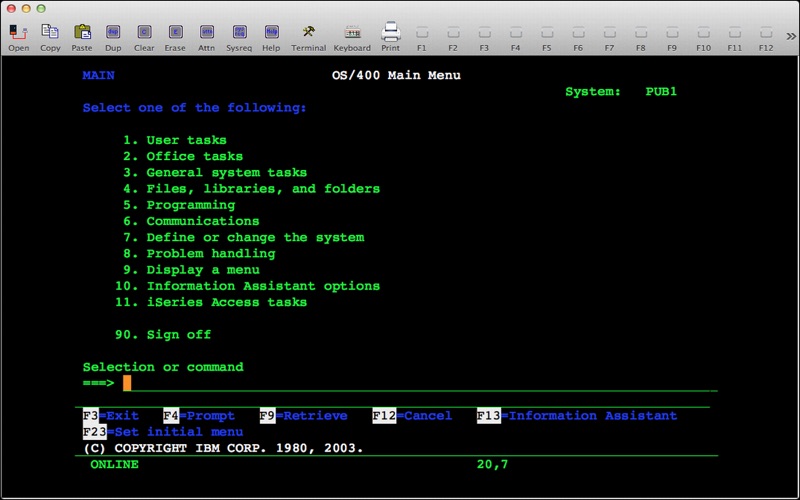Click the ONLINE status indicator
800x500 pixels.
tap(114, 464)
